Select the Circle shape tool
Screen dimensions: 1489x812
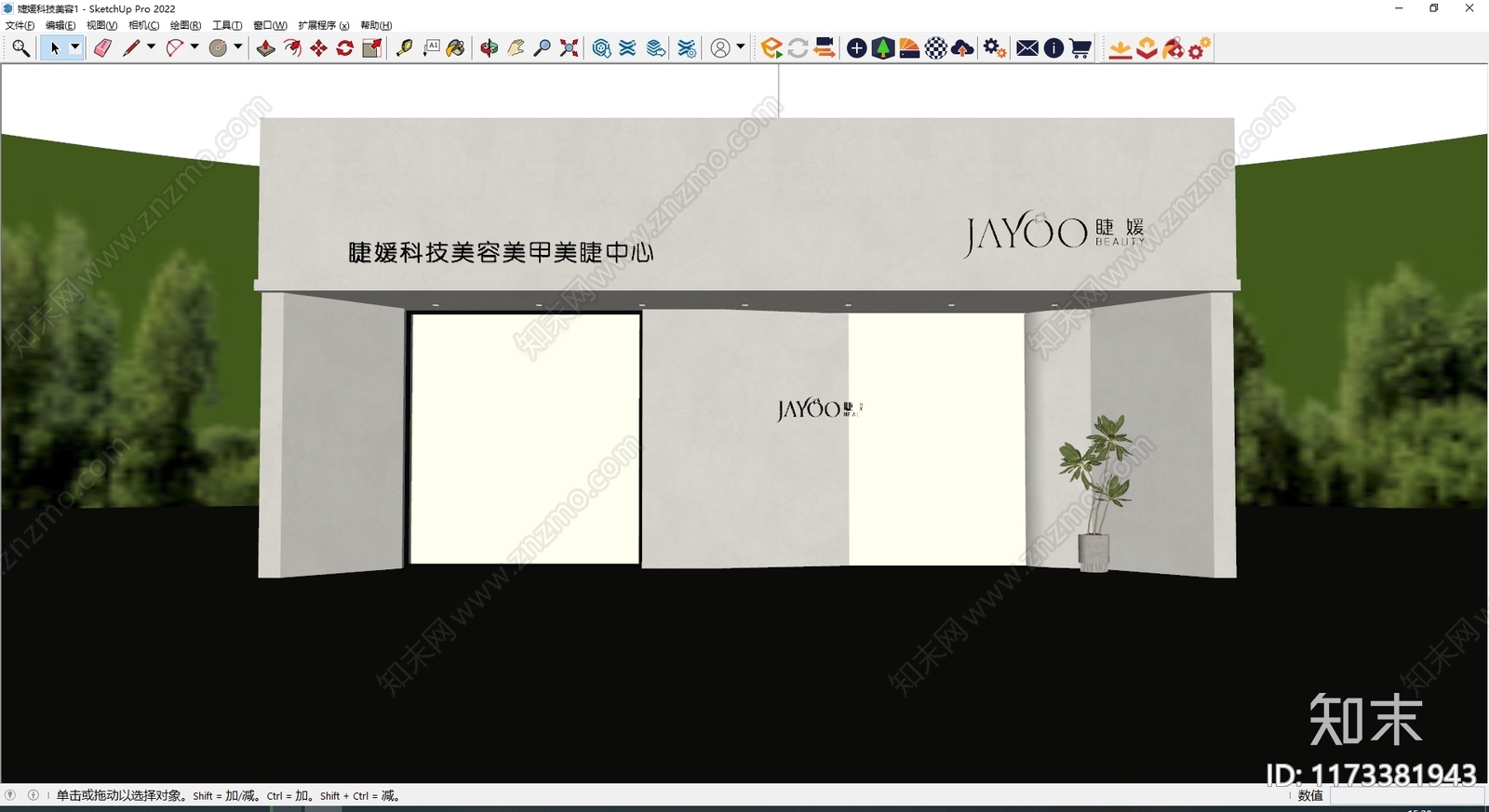tap(218, 48)
